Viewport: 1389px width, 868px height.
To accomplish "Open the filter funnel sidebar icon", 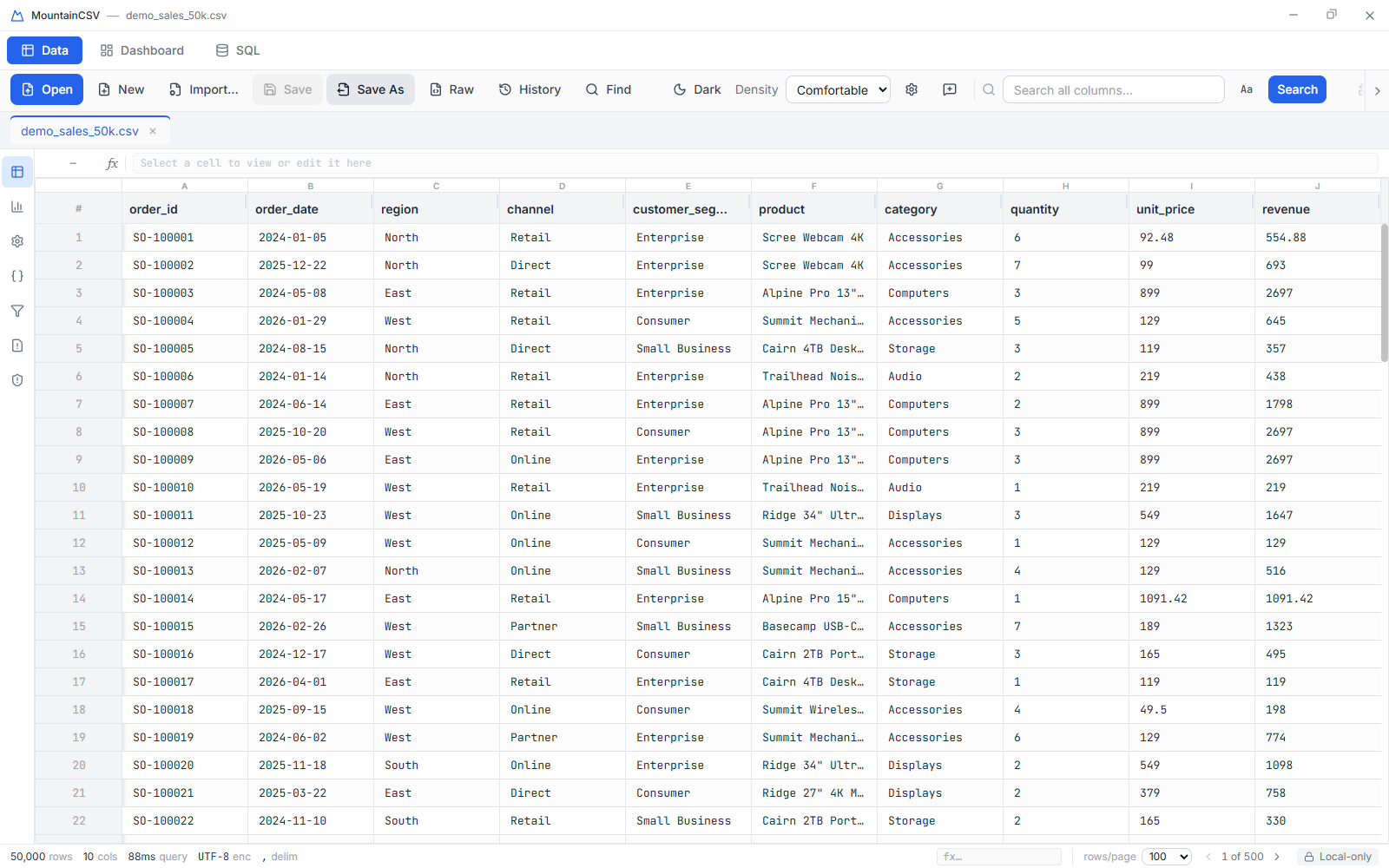I will click(17, 311).
